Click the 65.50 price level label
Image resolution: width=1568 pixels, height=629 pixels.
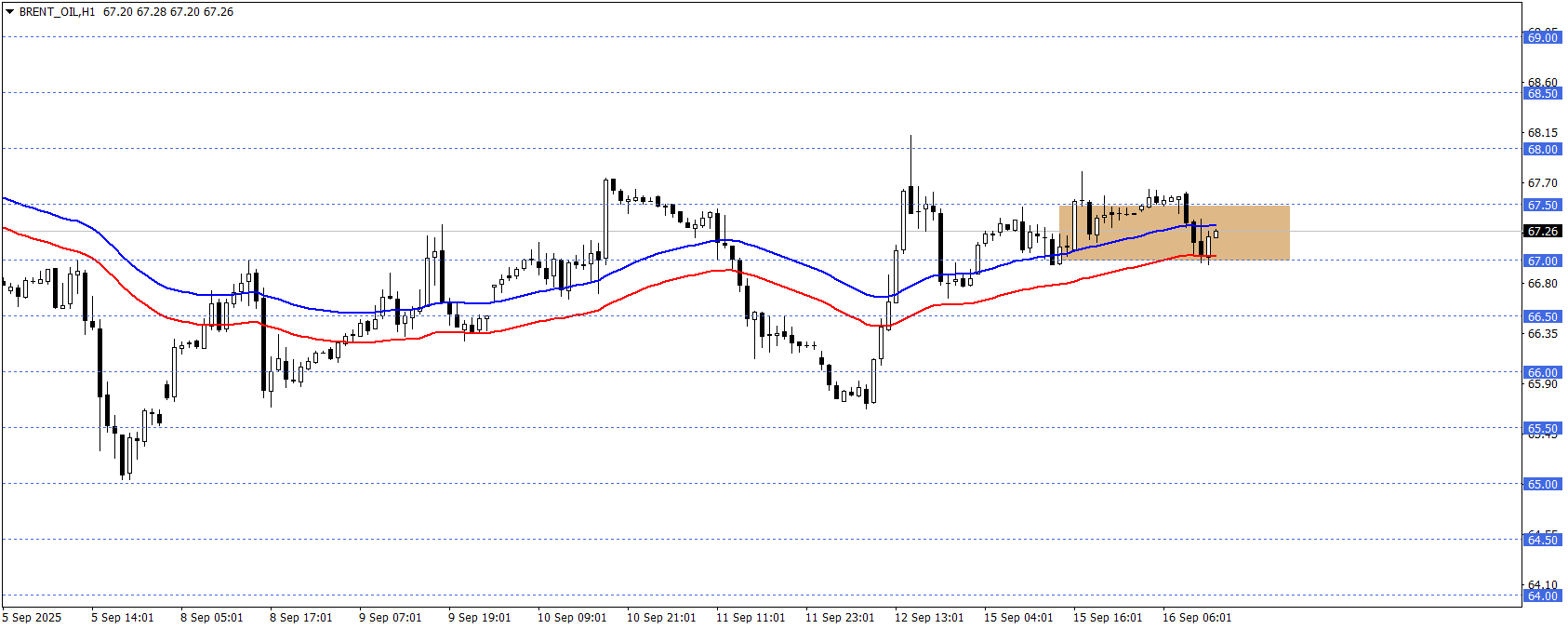point(1543,428)
